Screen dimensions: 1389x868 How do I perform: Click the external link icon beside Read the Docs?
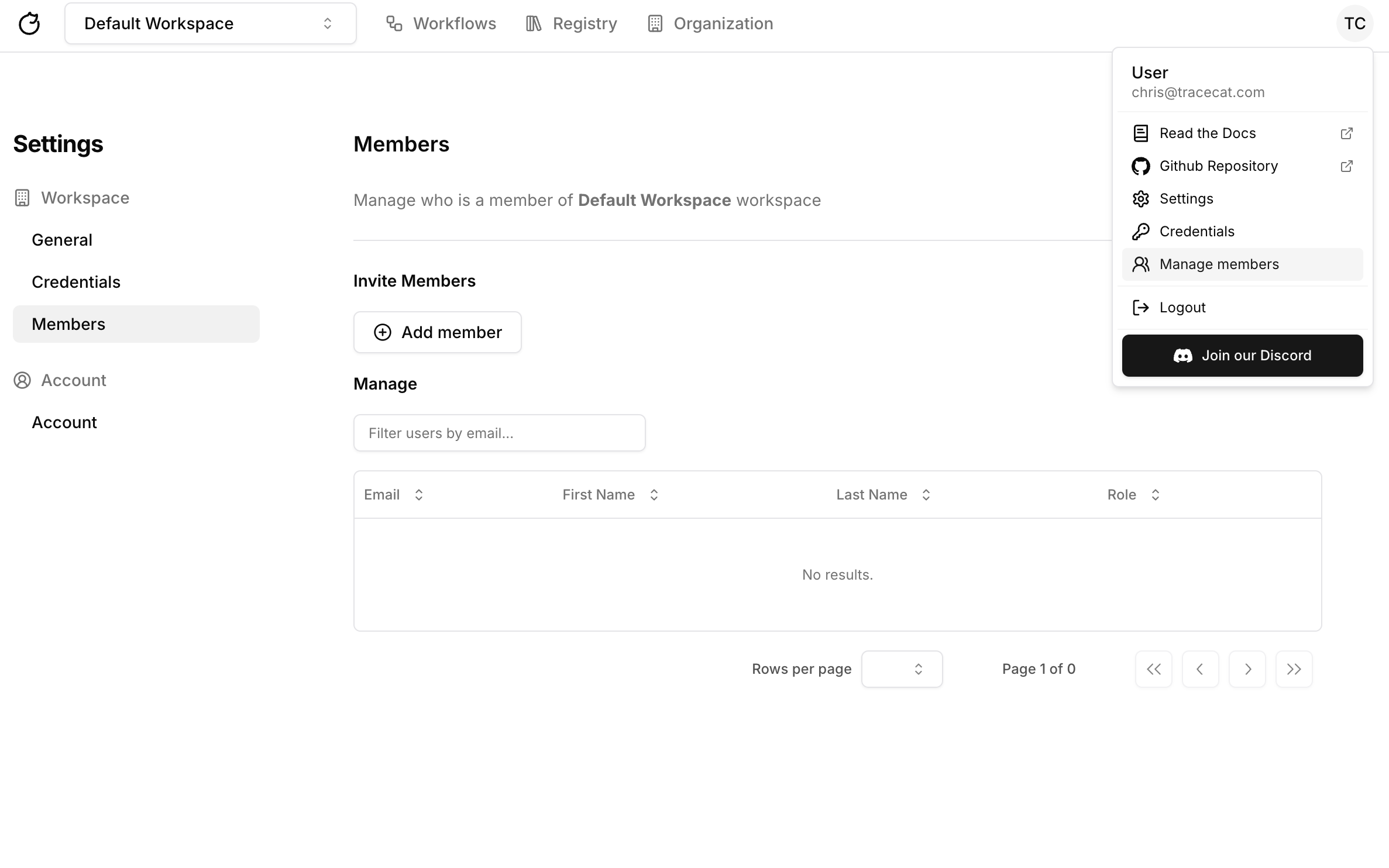[x=1346, y=133]
